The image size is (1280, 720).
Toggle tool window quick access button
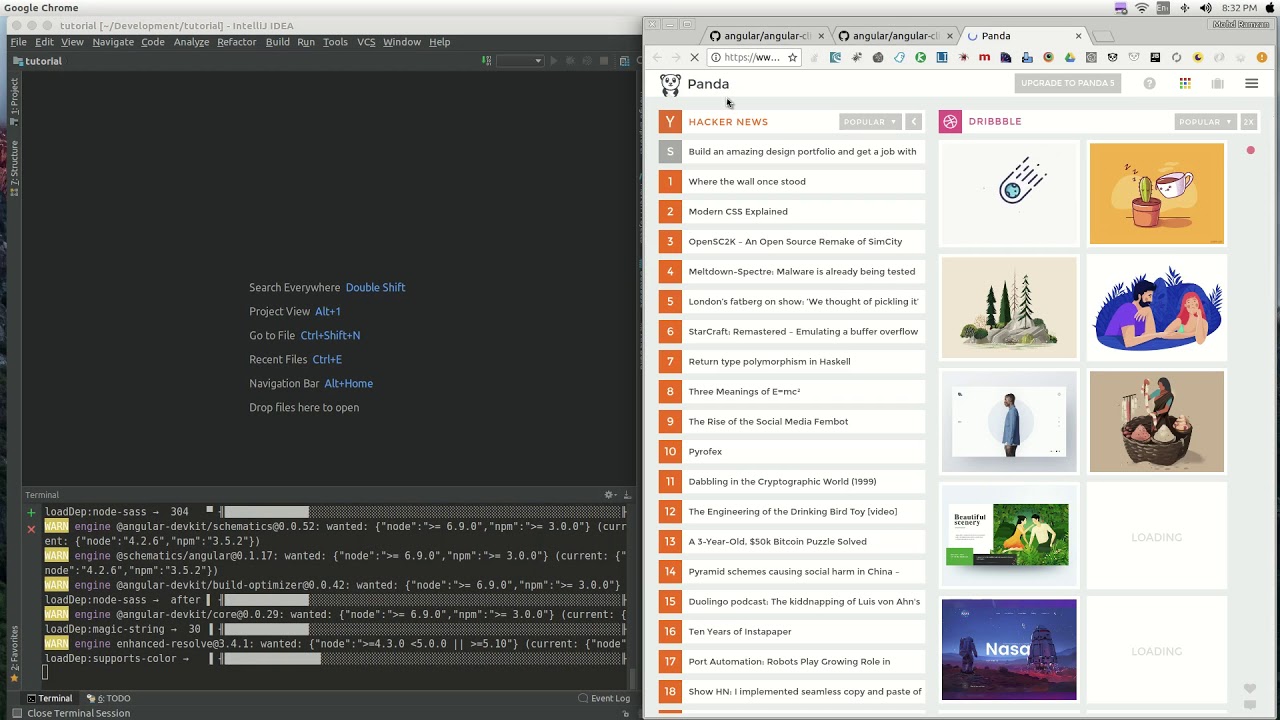point(16,713)
